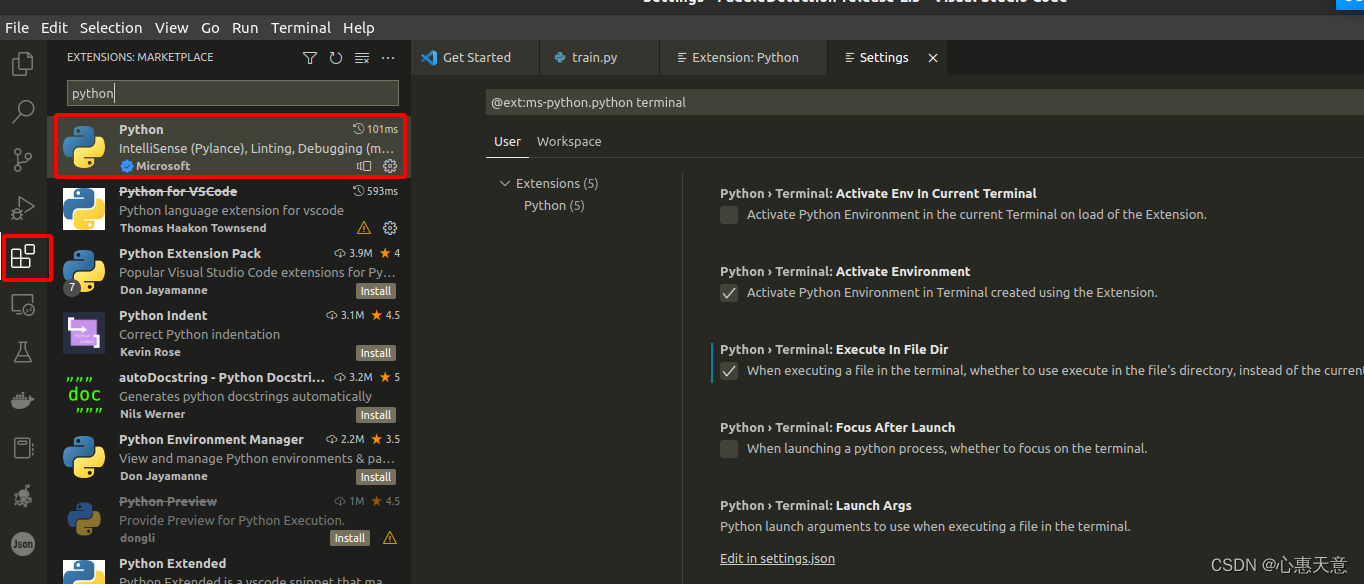Open the Docker view in activity bar

(22, 400)
